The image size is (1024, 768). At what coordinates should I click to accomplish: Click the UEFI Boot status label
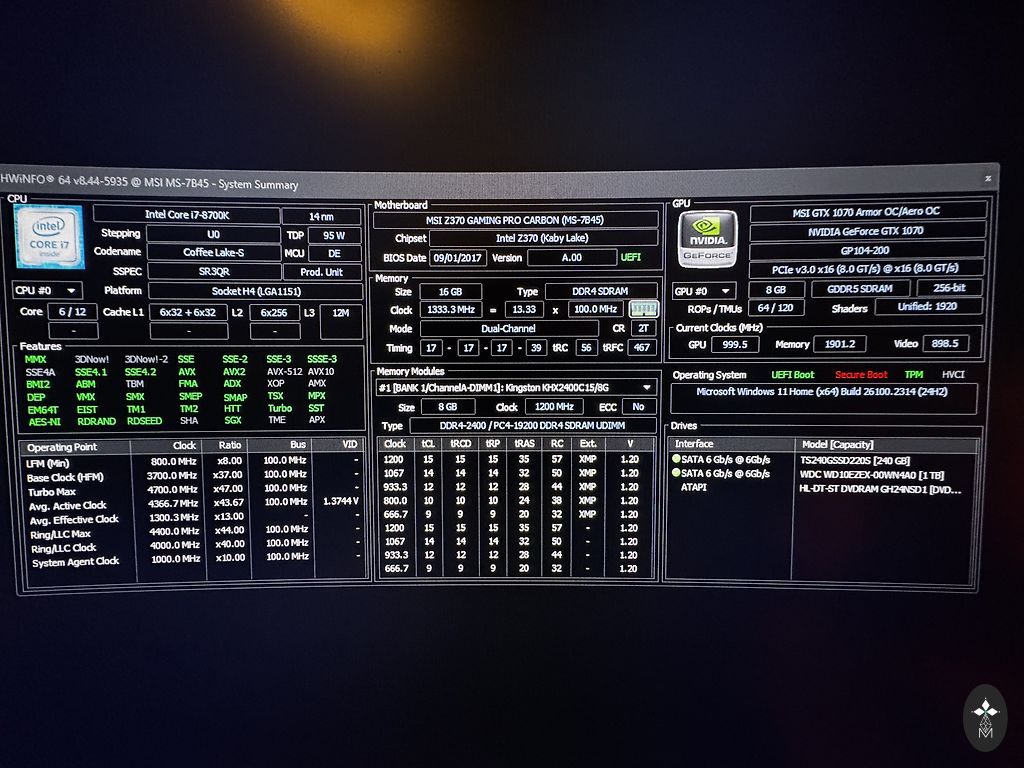point(792,375)
